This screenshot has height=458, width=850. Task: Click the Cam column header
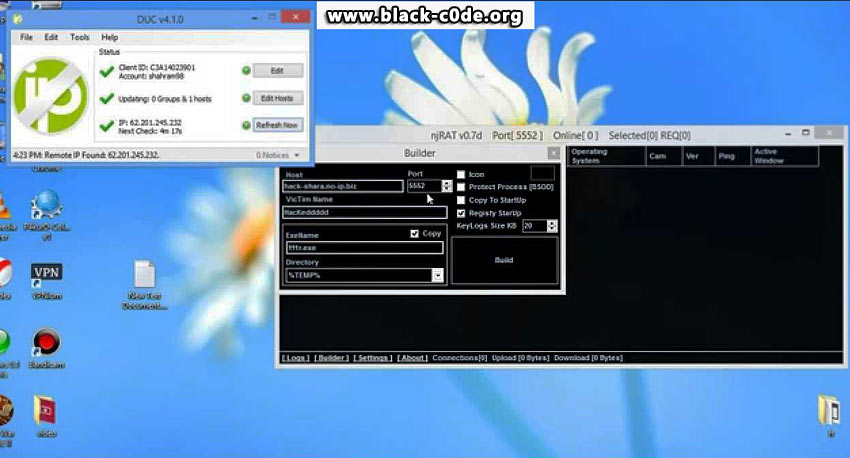[664, 156]
